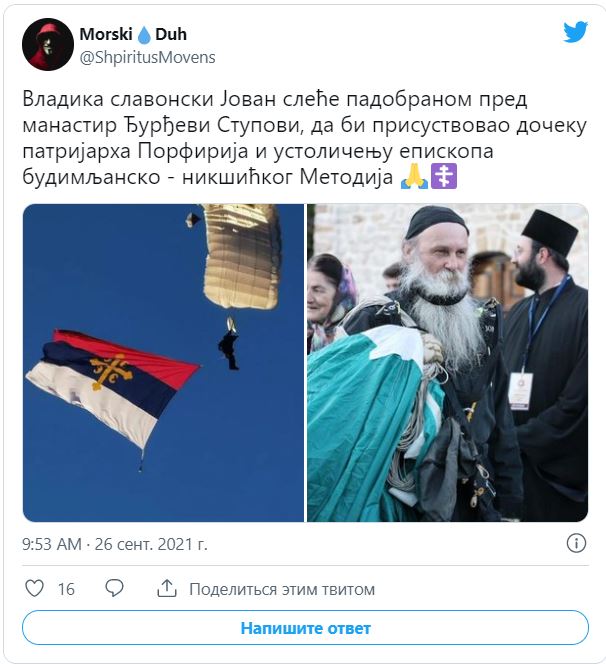Open the parachute with flag photo

(x=163, y=363)
